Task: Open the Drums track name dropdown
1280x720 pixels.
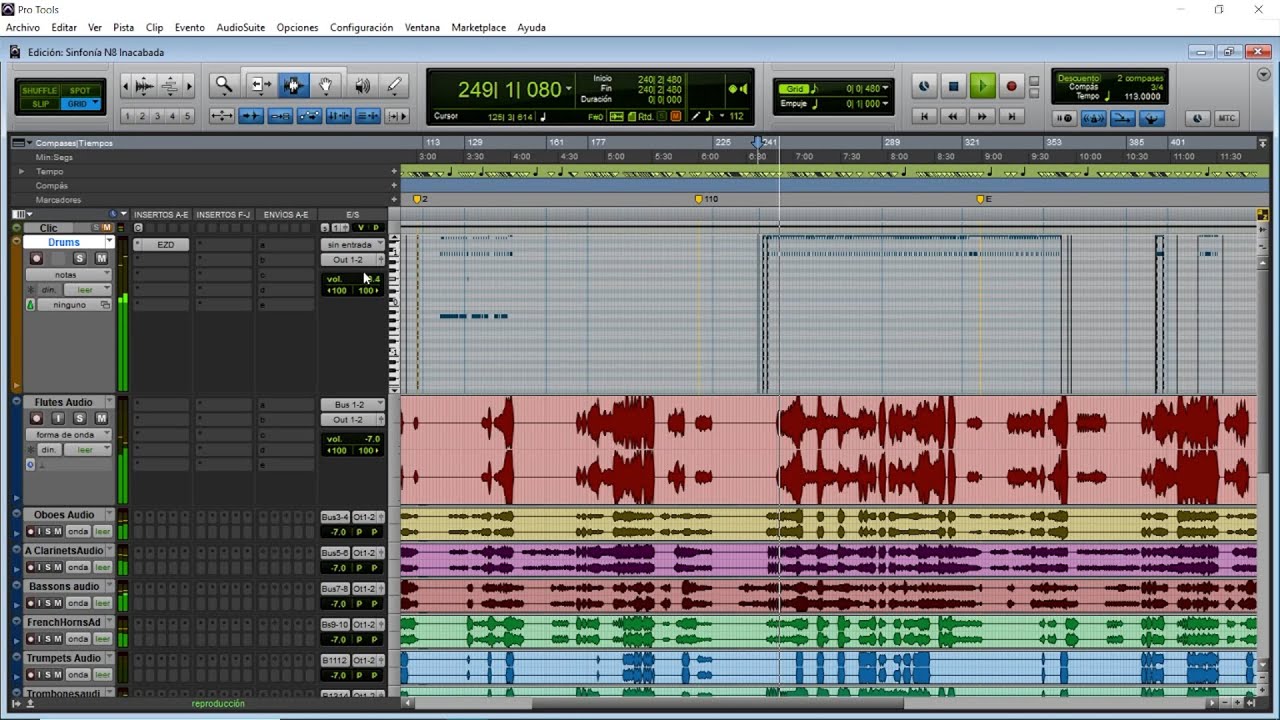Action: pos(109,242)
